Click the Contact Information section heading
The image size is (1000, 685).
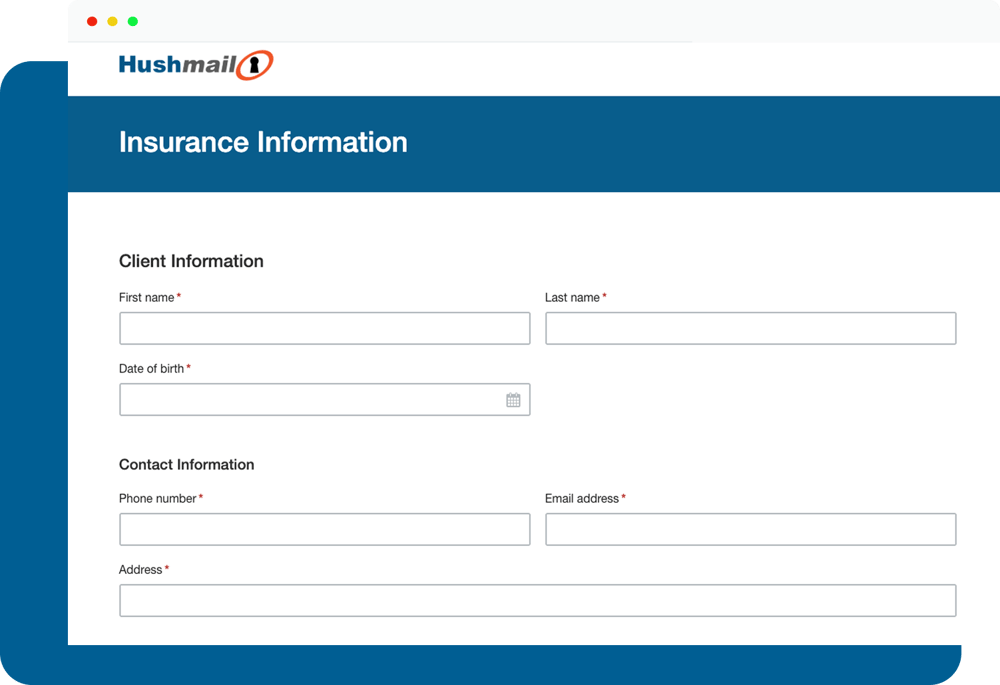186,464
